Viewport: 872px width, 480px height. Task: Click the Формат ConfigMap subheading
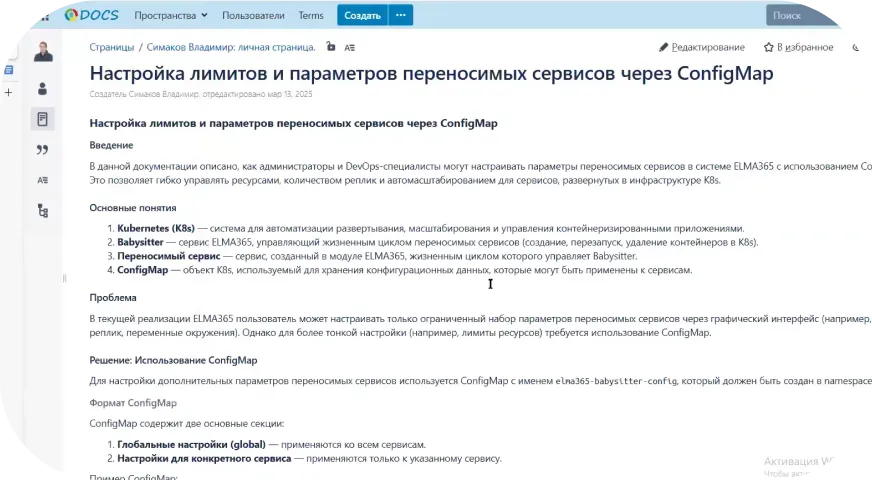pos(133,403)
